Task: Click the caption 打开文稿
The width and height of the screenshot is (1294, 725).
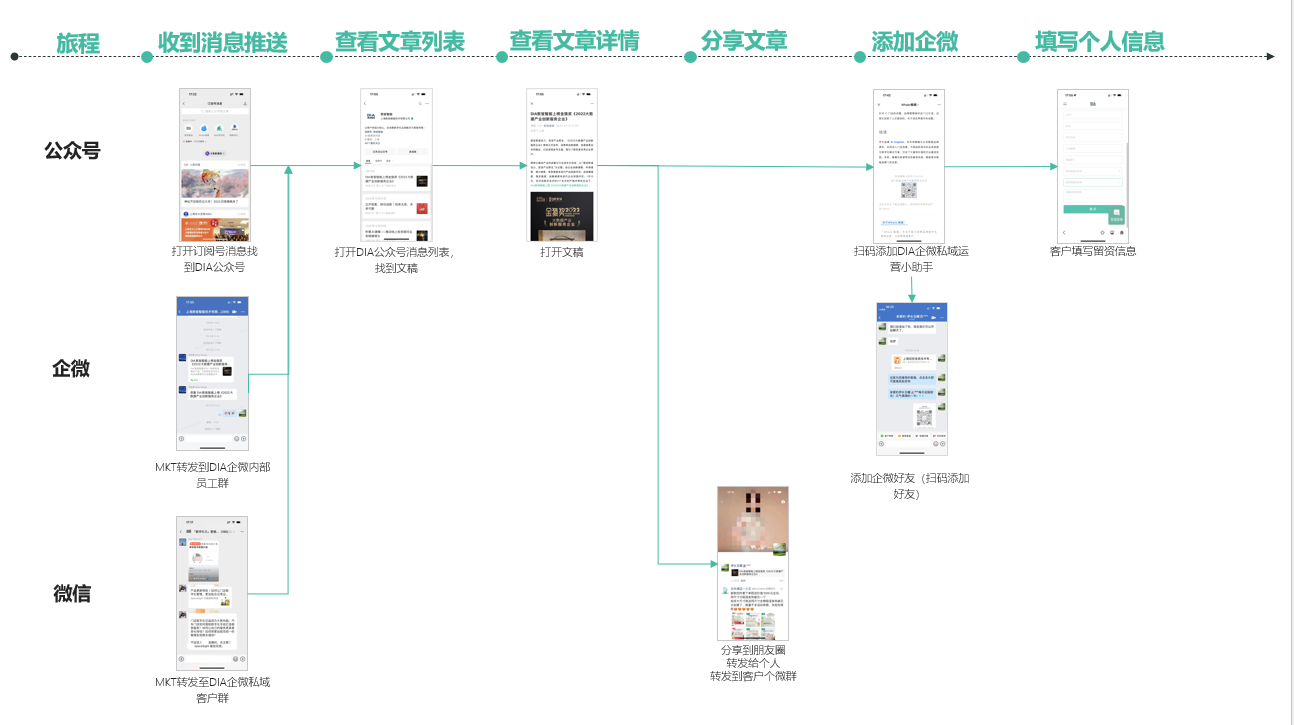Action: (562, 252)
